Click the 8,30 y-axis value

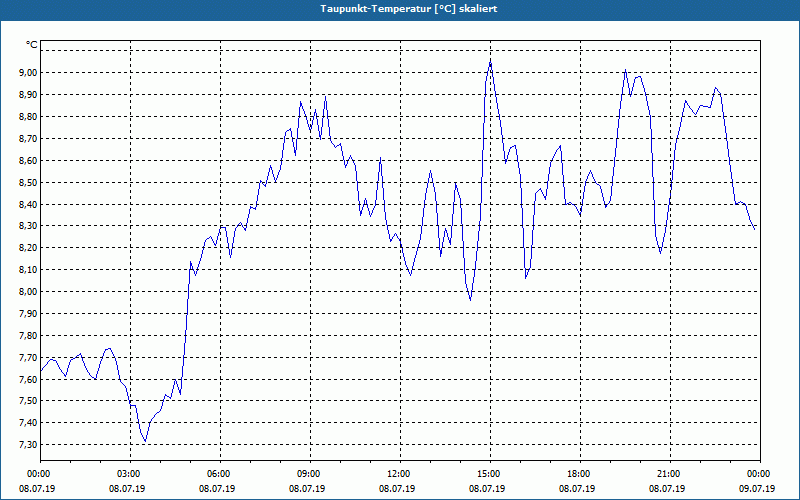pos(29,226)
